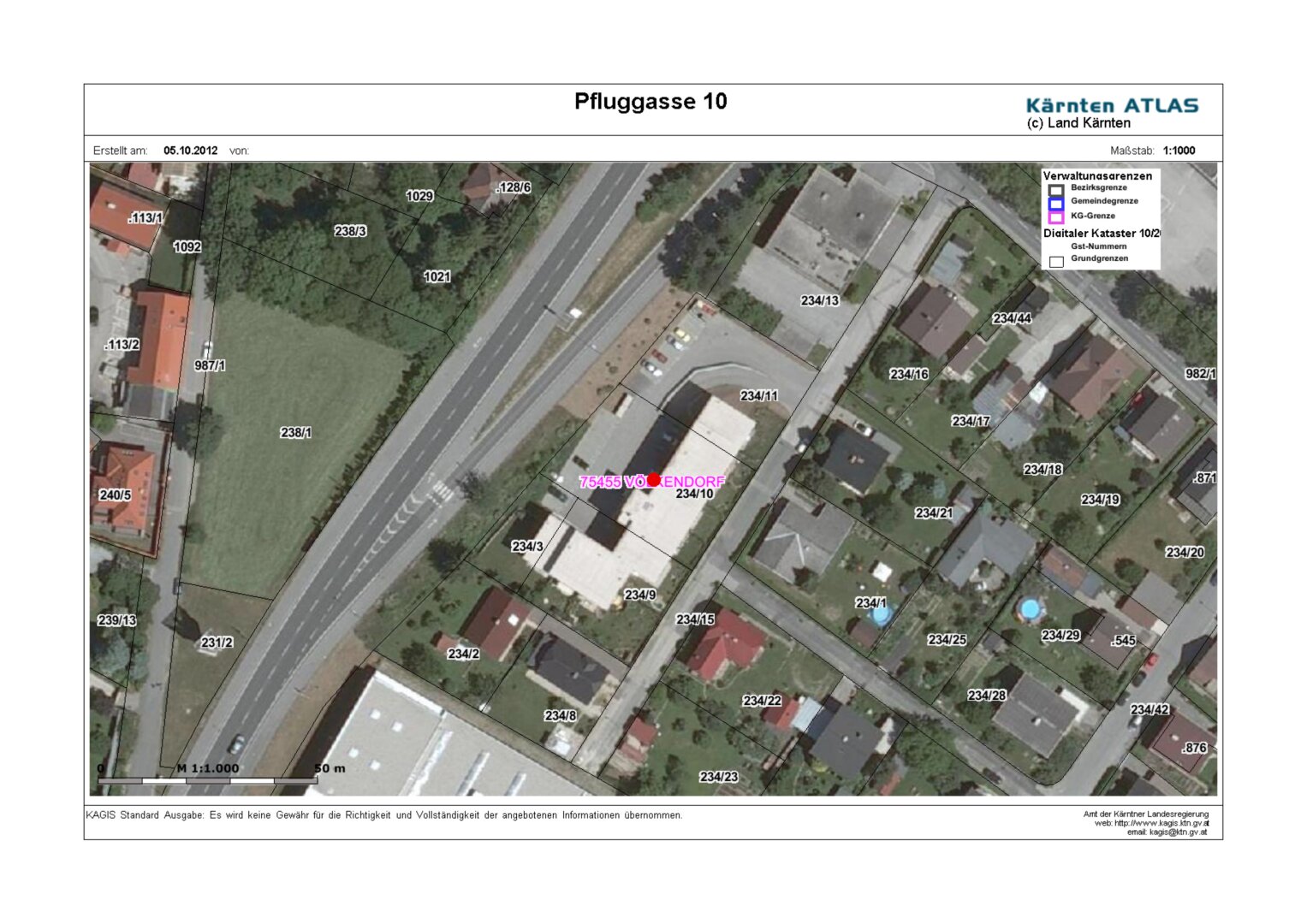The height and width of the screenshot is (924, 1307).
Task: Select the Bezirksgrenze legend symbol
Action: point(1055,189)
